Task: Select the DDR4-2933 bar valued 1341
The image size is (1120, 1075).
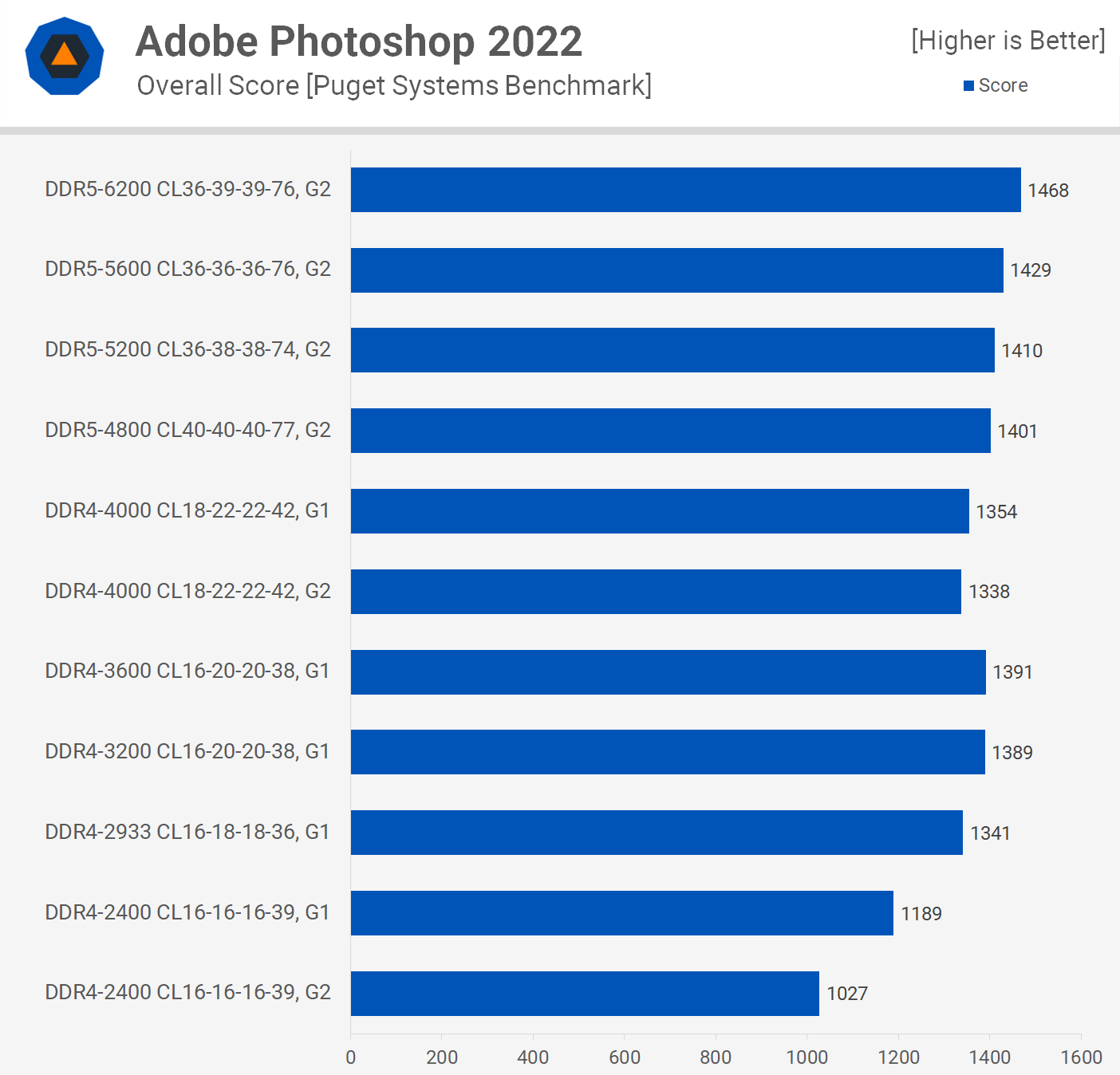Action: (657, 833)
